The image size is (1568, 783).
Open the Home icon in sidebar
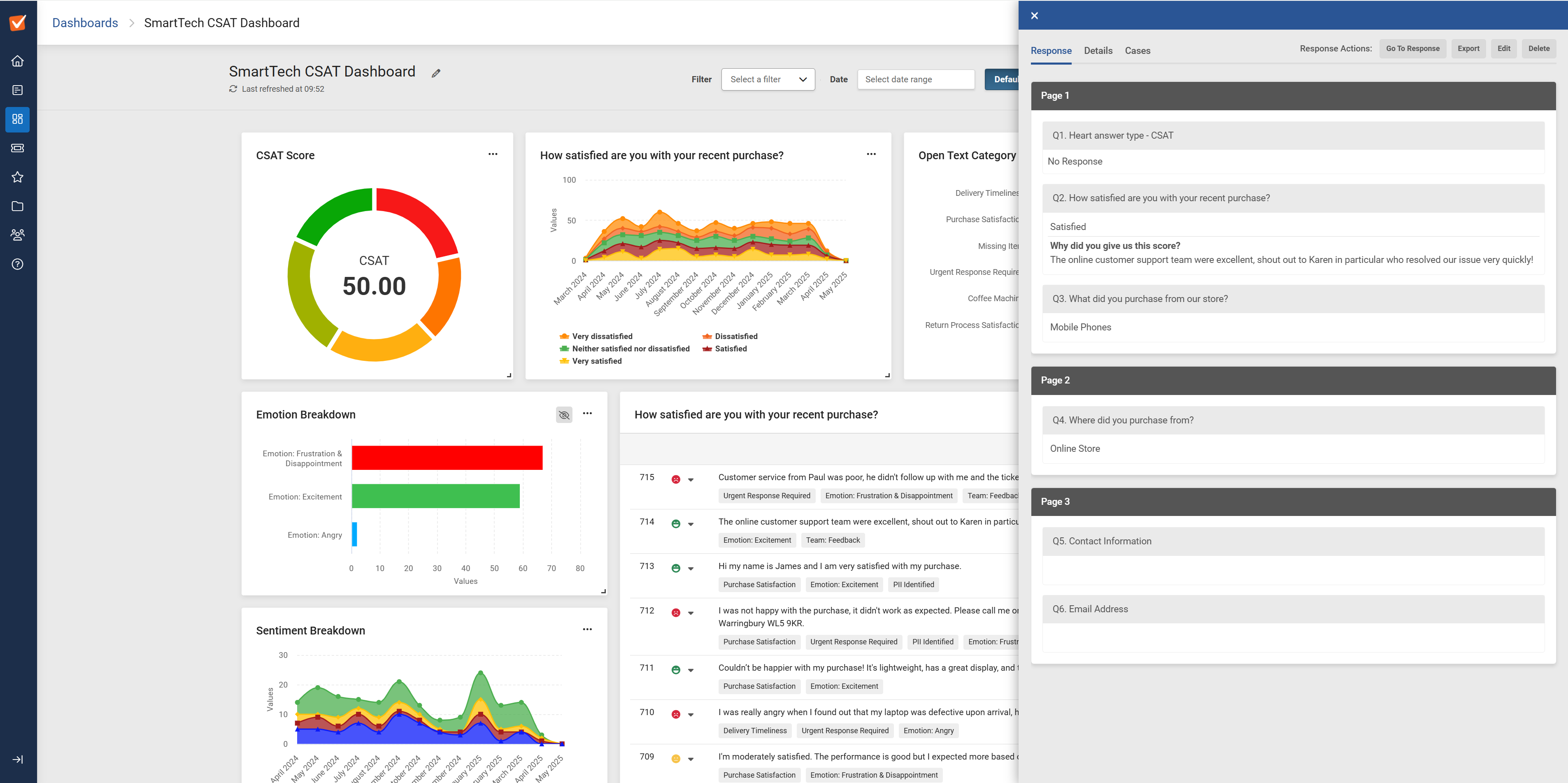(18, 61)
